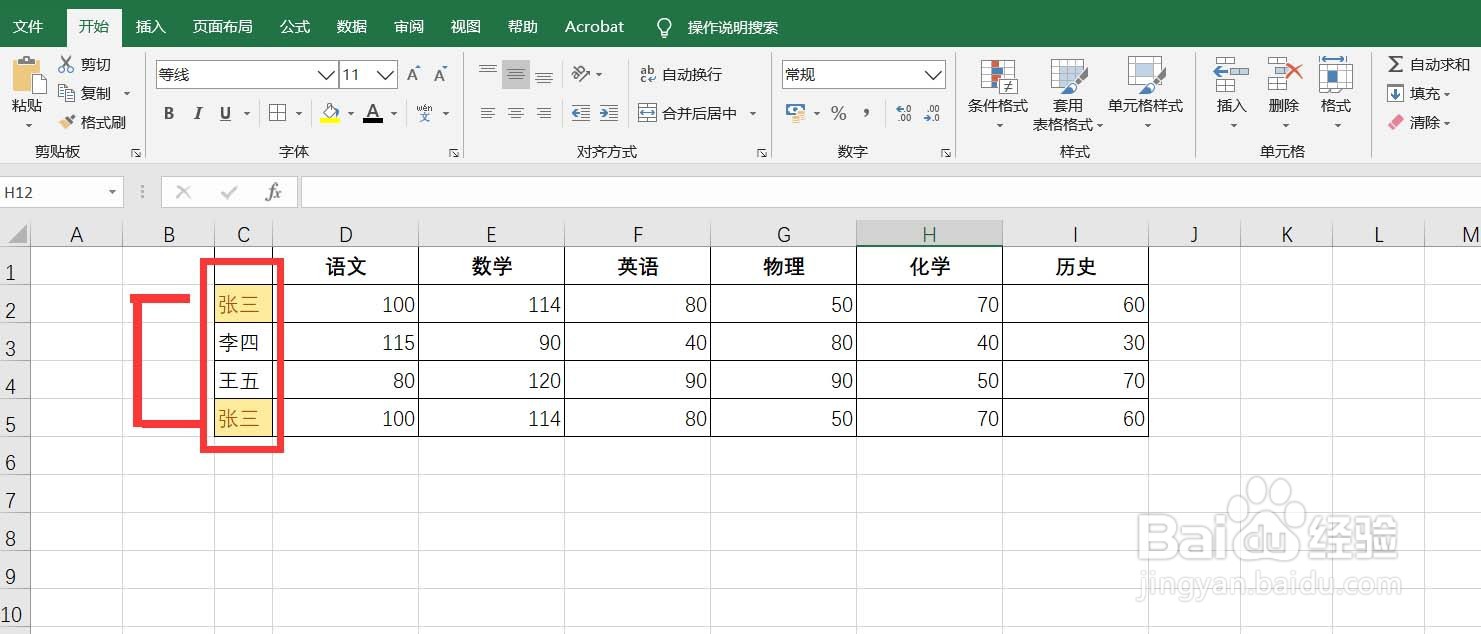This screenshot has height=634, width=1481.
Task: Open the number format dropdown showing 常规
Action: click(x=862, y=74)
